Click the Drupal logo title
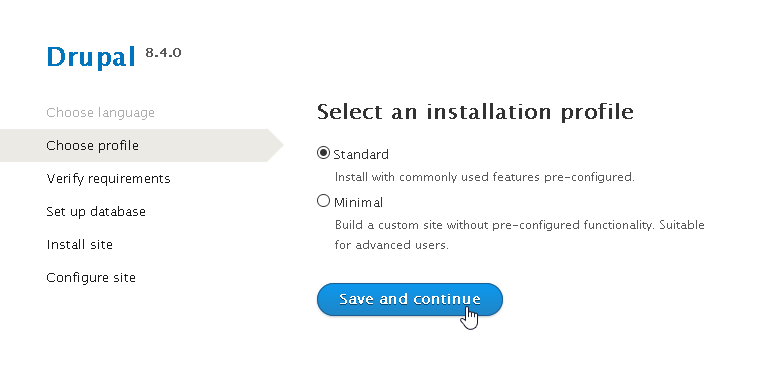Viewport: 762px width, 365px height. click(x=91, y=57)
